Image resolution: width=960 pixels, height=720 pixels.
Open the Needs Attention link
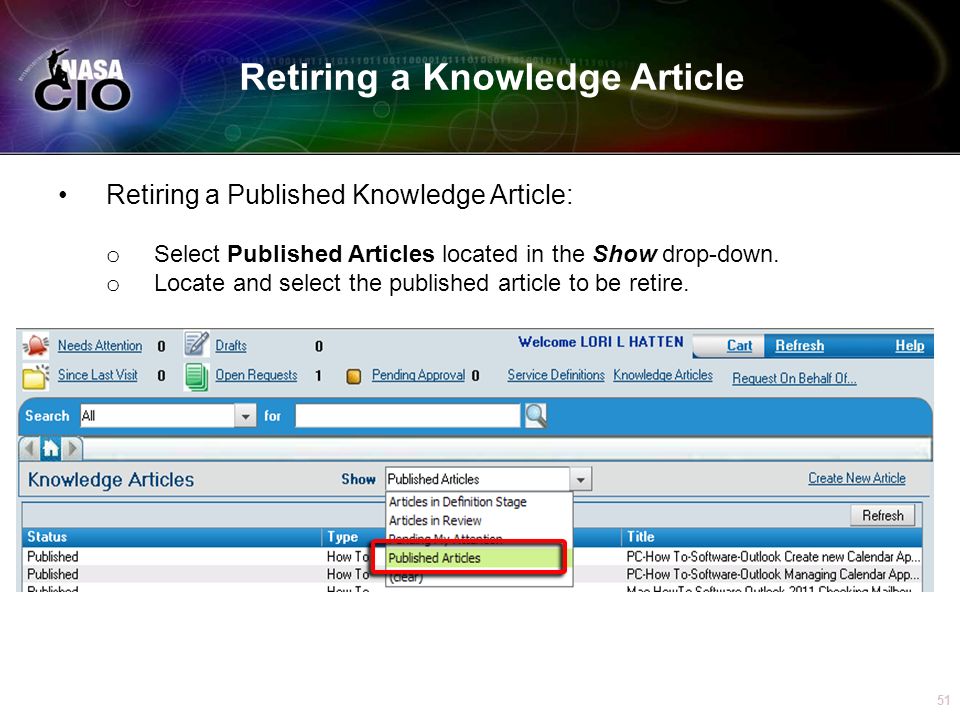tap(100, 345)
